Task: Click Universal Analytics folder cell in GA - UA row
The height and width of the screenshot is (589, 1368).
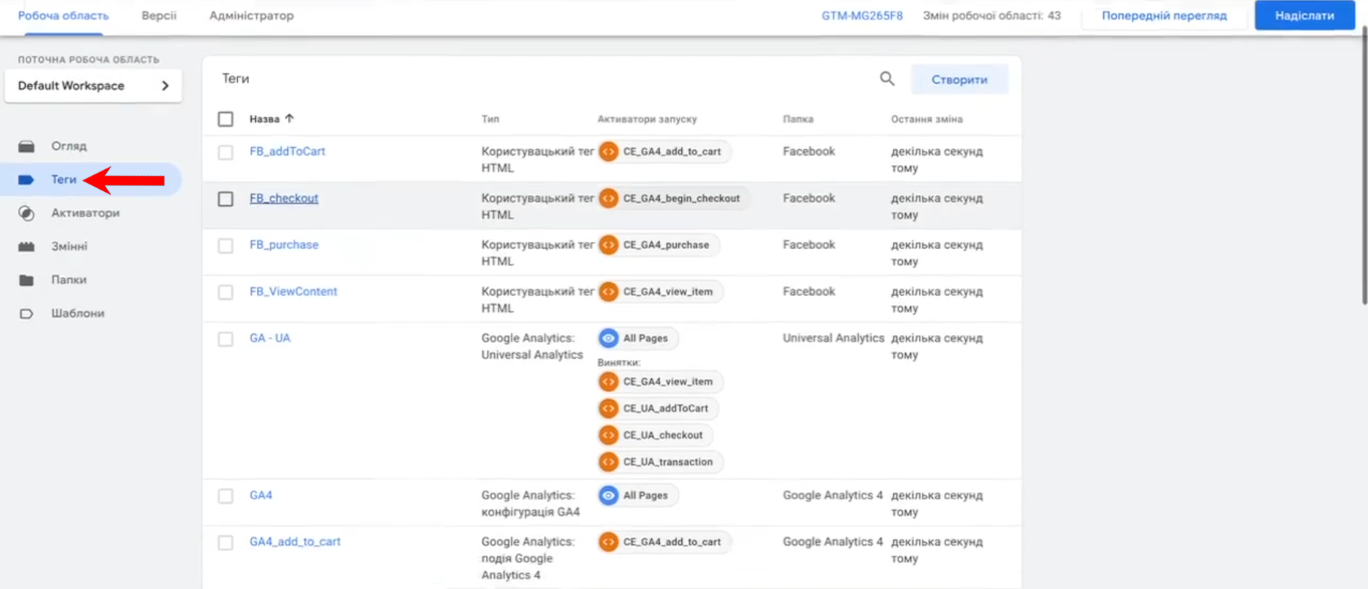Action: click(833, 338)
